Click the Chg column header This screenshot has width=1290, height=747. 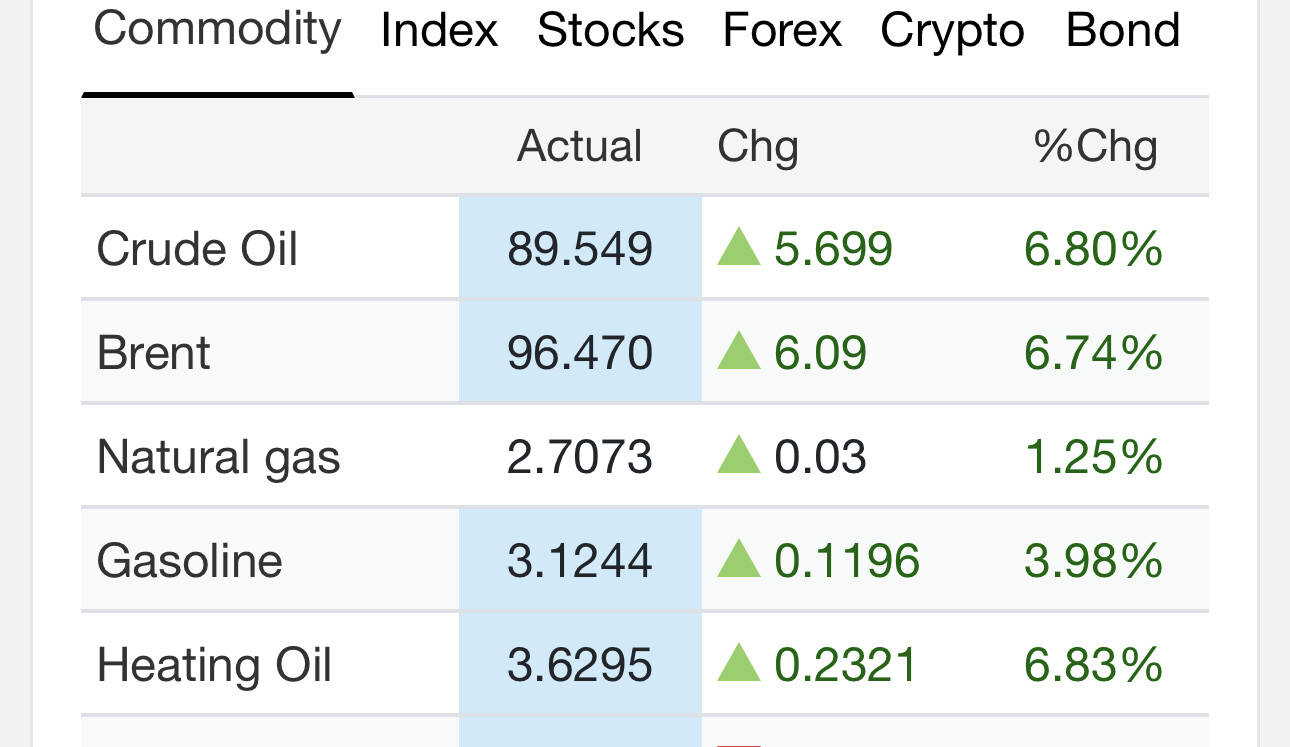click(x=757, y=147)
